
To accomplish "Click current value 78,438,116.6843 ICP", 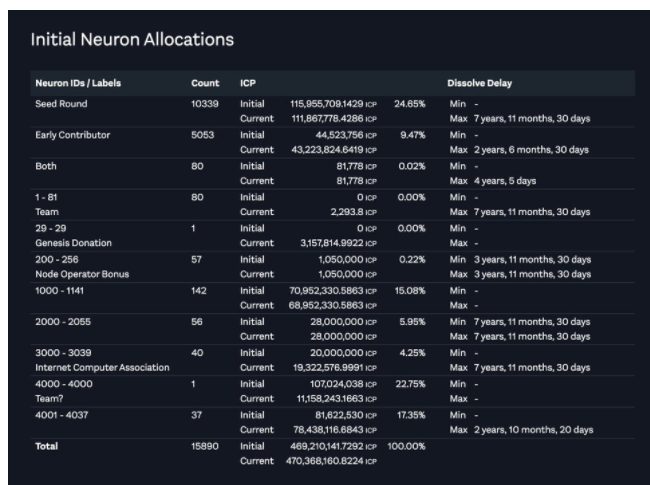I will coord(335,429).
